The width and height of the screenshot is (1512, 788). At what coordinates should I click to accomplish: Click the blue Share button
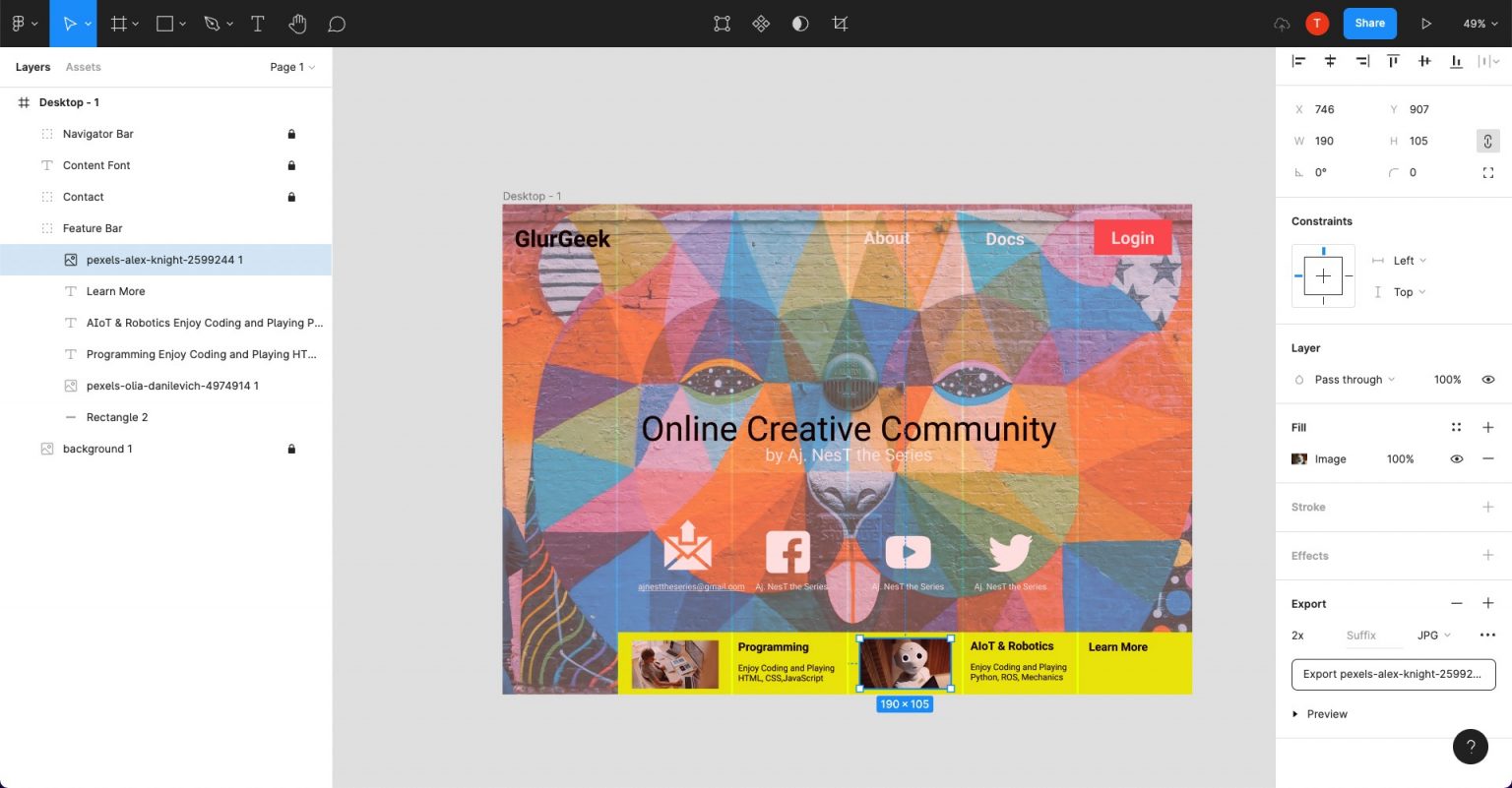(x=1369, y=24)
